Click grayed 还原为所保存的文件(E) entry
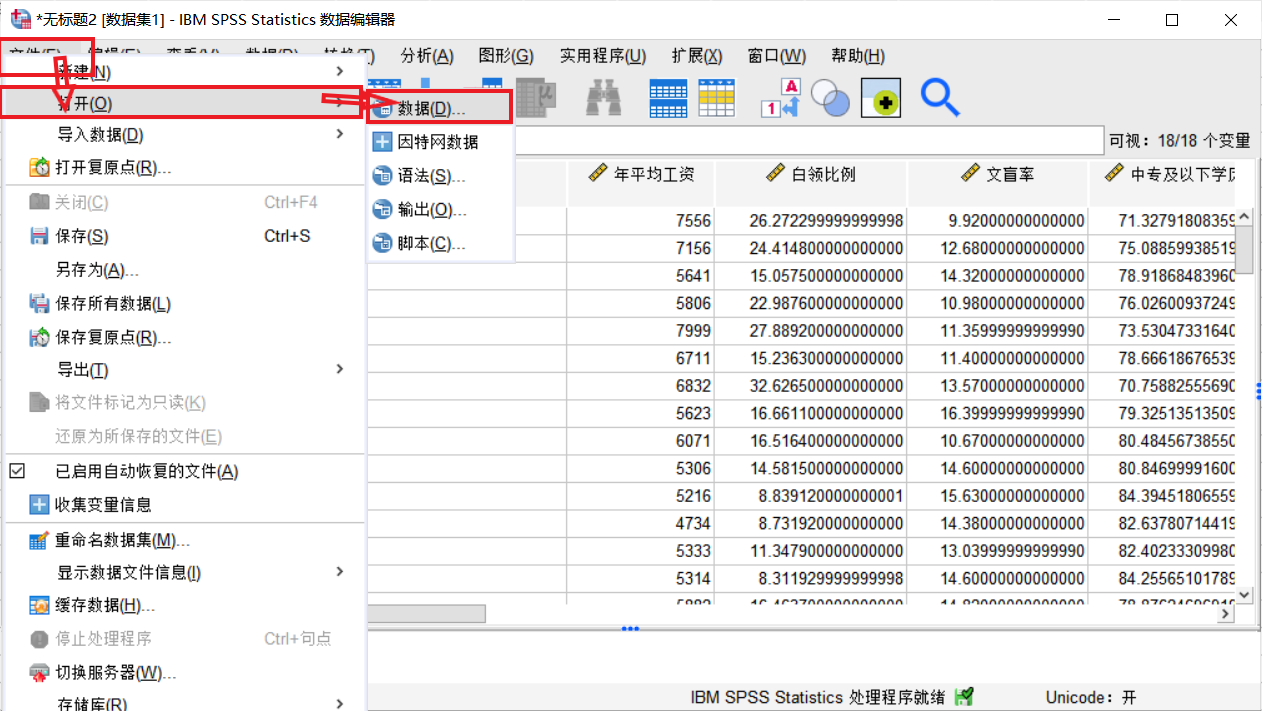Viewport: 1262px width, 711px height. point(183,436)
